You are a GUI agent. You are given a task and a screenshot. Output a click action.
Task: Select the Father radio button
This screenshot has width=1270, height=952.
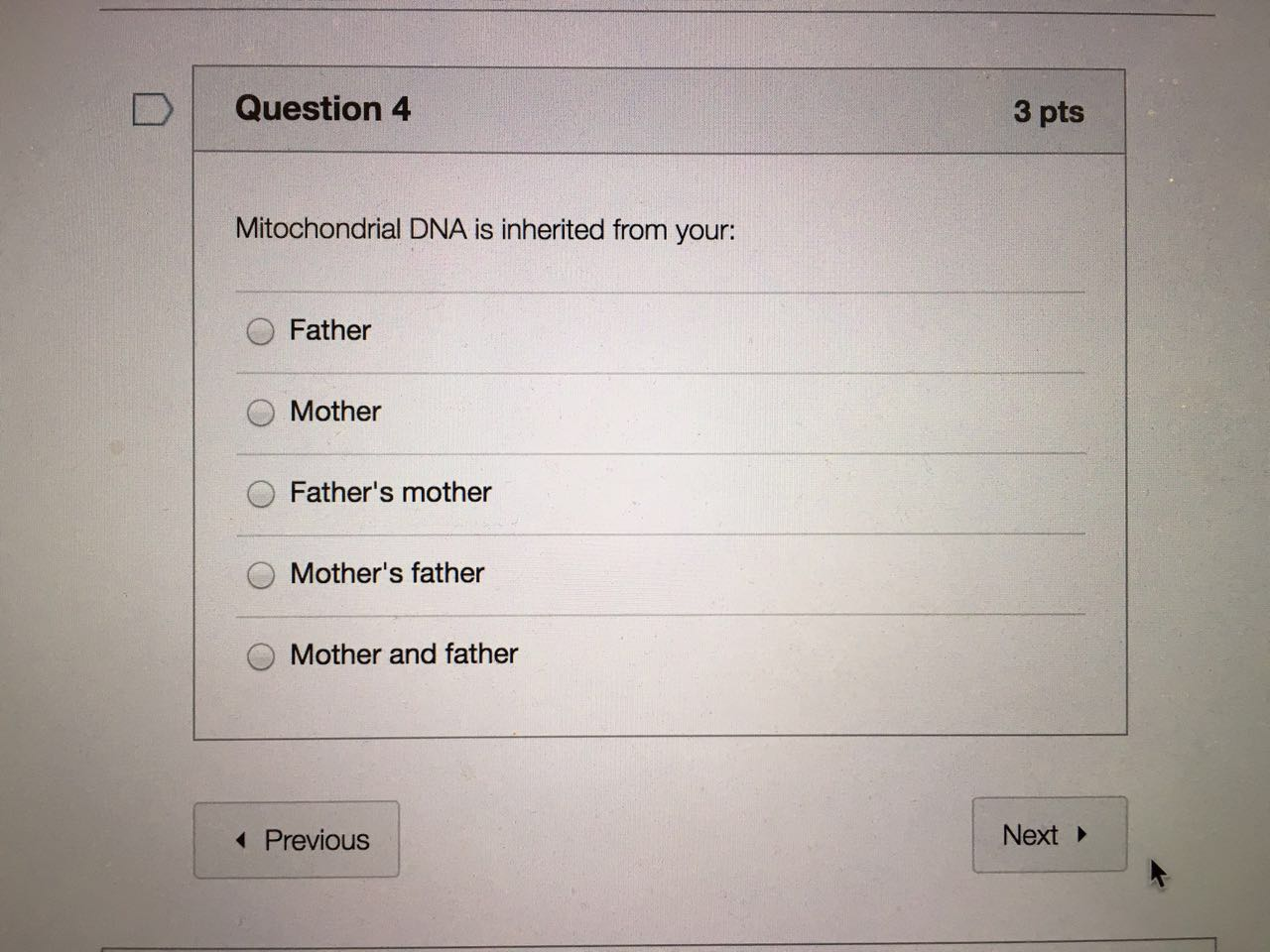261,331
